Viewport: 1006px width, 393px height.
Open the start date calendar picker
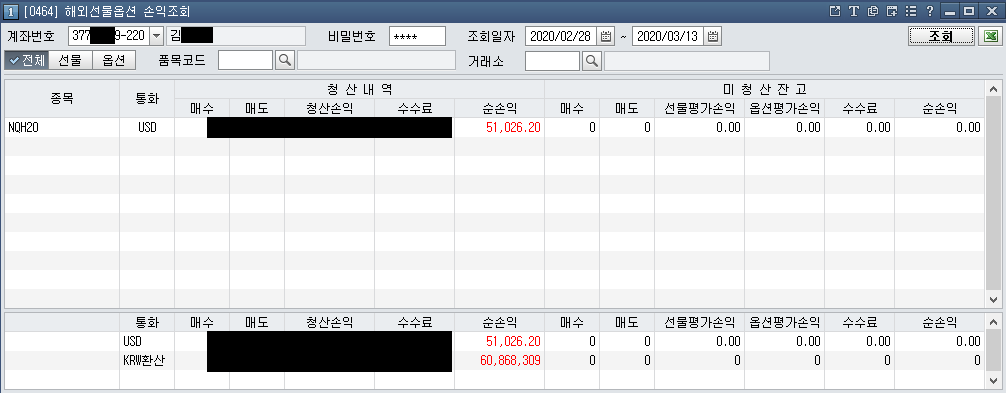[605, 37]
